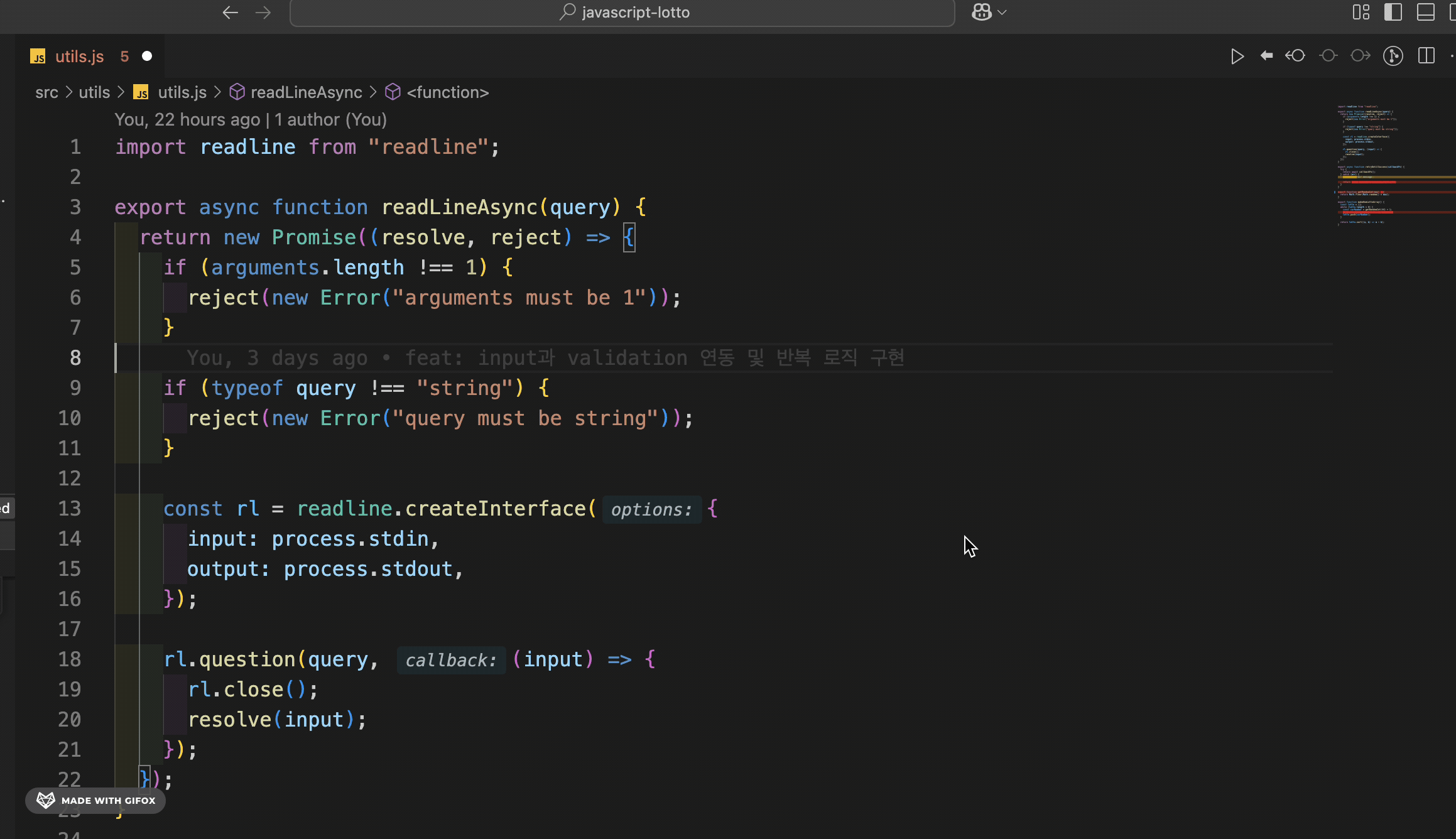Viewport: 1456px width, 839px height.
Task: Split the editor right
Action: (x=1426, y=56)
